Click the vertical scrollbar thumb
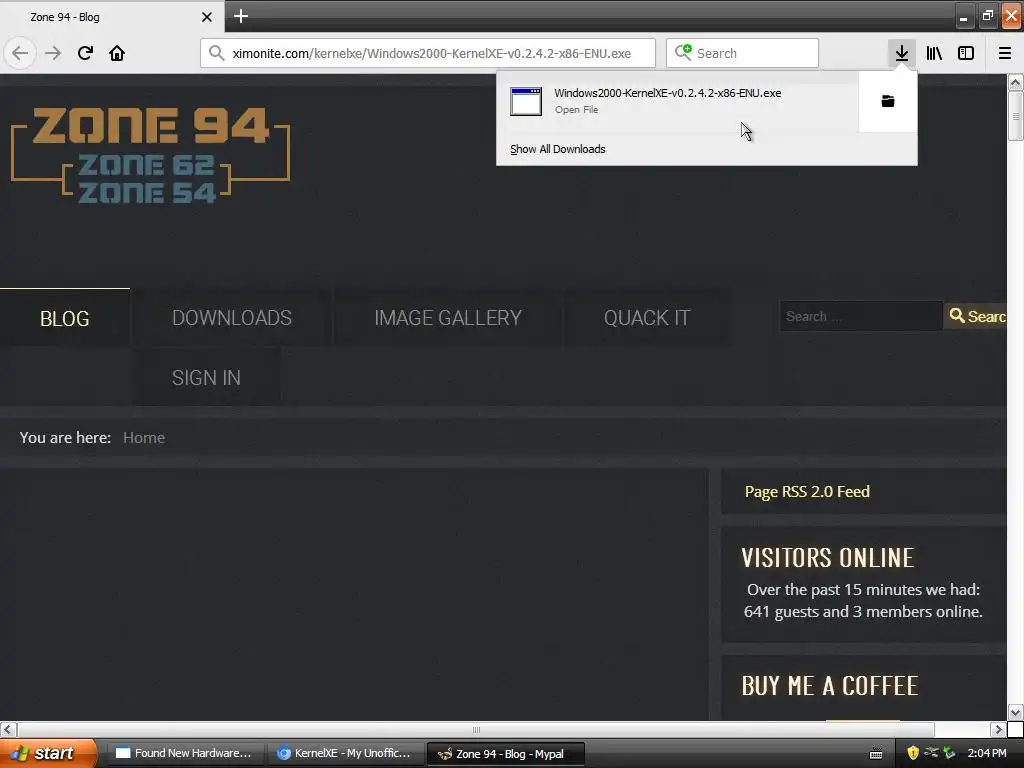The height and width of the screenshot is (768, 1024). point(1015,116)
